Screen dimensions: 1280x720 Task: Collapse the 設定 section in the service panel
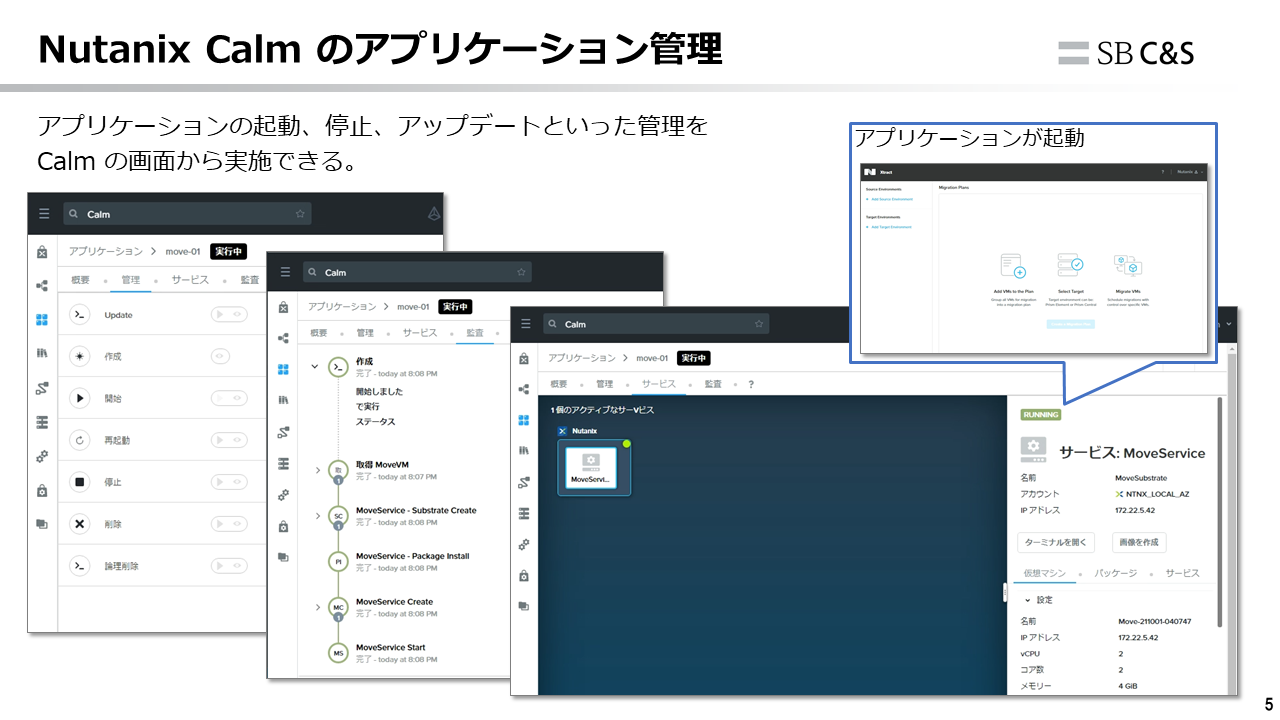1027,600
